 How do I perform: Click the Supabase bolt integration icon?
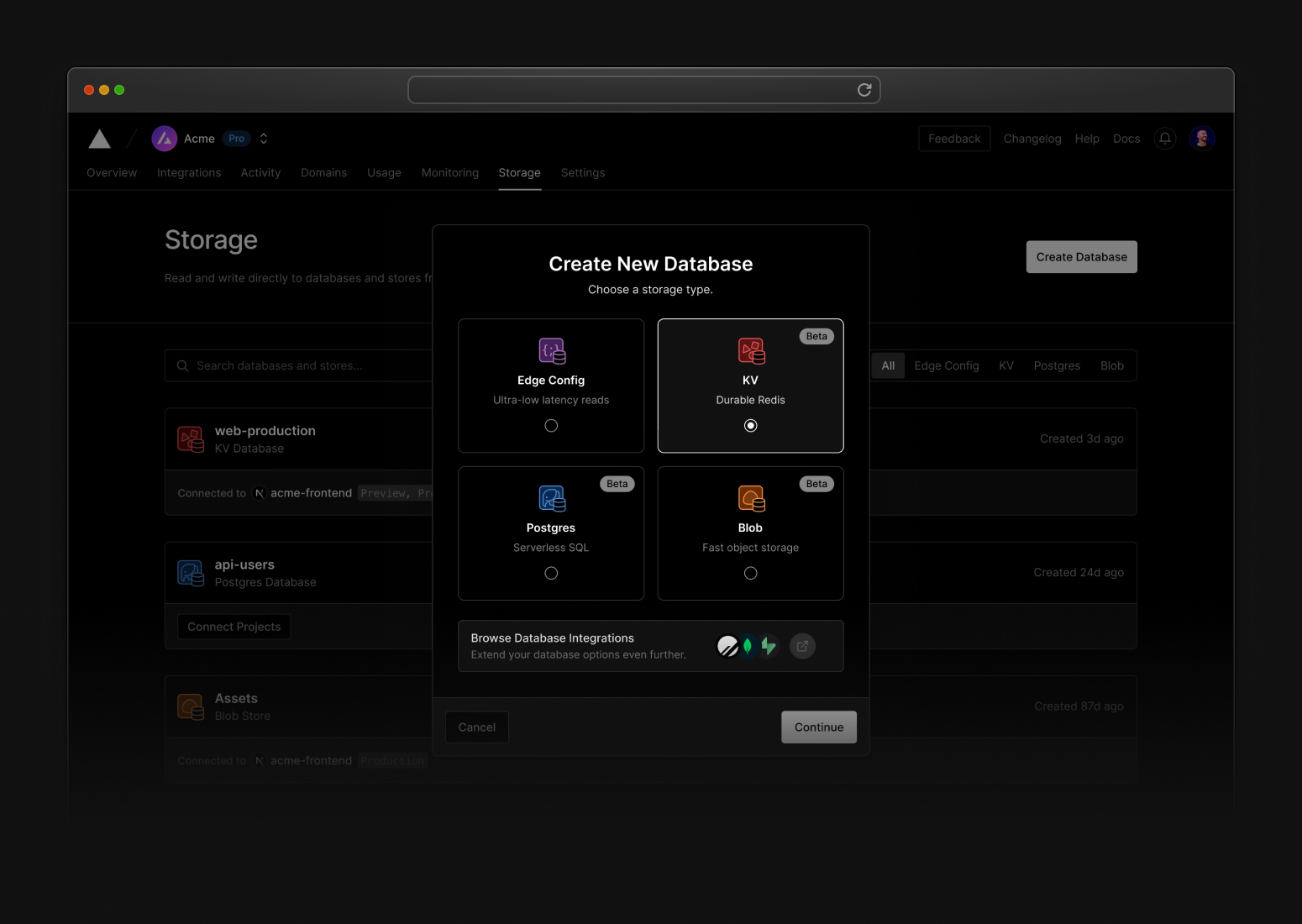coord(769,646)
